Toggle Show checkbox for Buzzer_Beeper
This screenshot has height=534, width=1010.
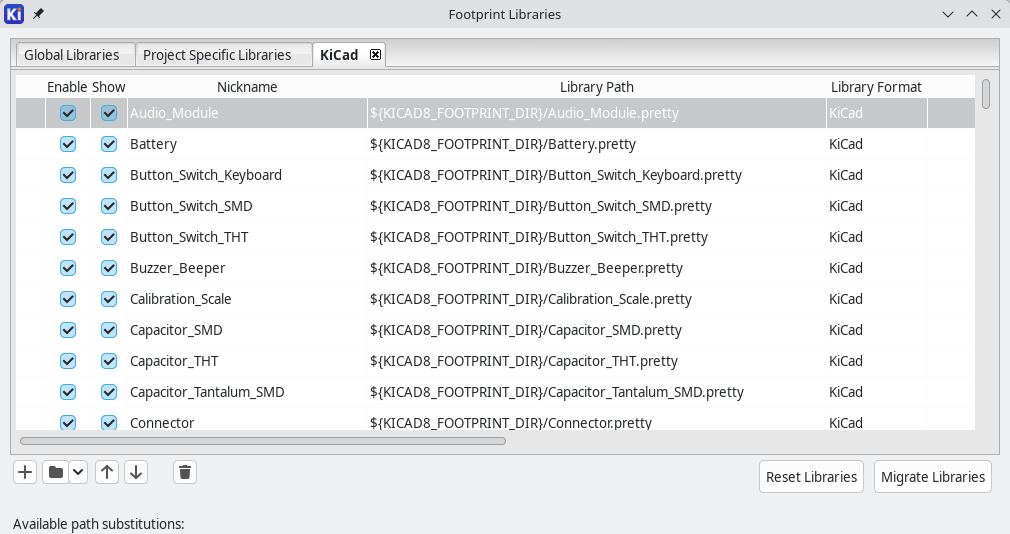click(109, 267)
